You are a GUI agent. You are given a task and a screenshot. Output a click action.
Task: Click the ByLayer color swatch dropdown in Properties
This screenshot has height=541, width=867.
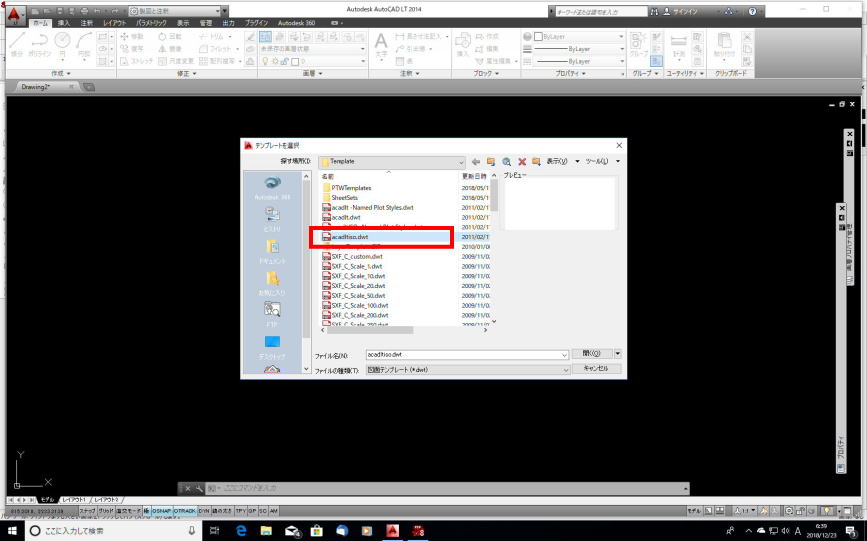point(578,37)
